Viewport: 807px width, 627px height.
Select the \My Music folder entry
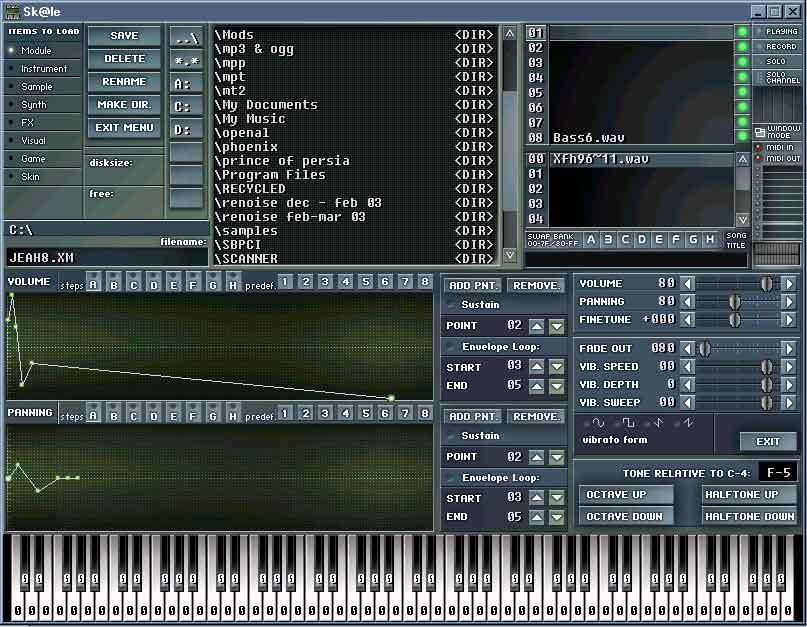251,119
